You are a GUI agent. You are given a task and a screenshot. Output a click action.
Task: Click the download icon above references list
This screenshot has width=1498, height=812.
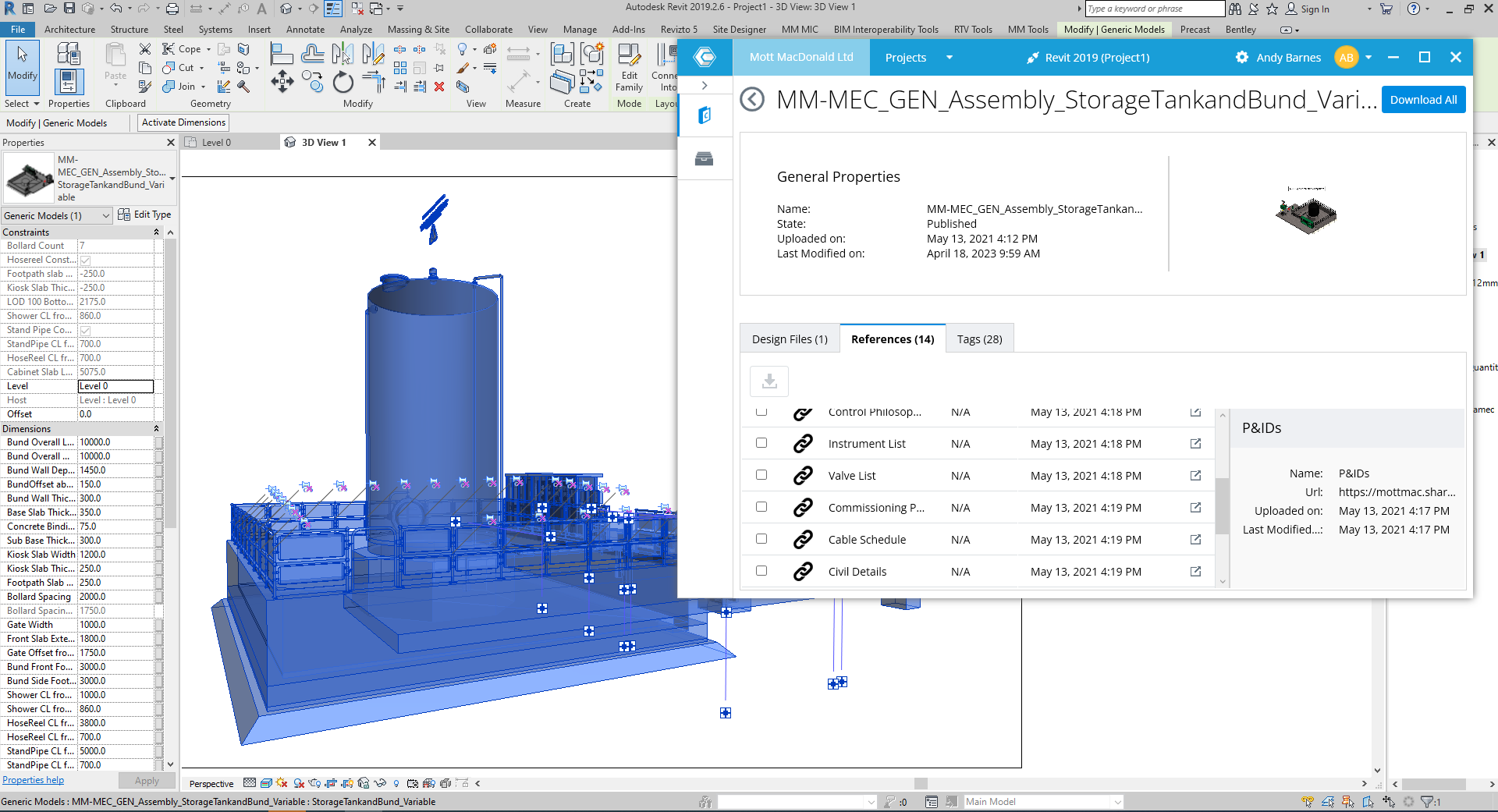point(769,381)
